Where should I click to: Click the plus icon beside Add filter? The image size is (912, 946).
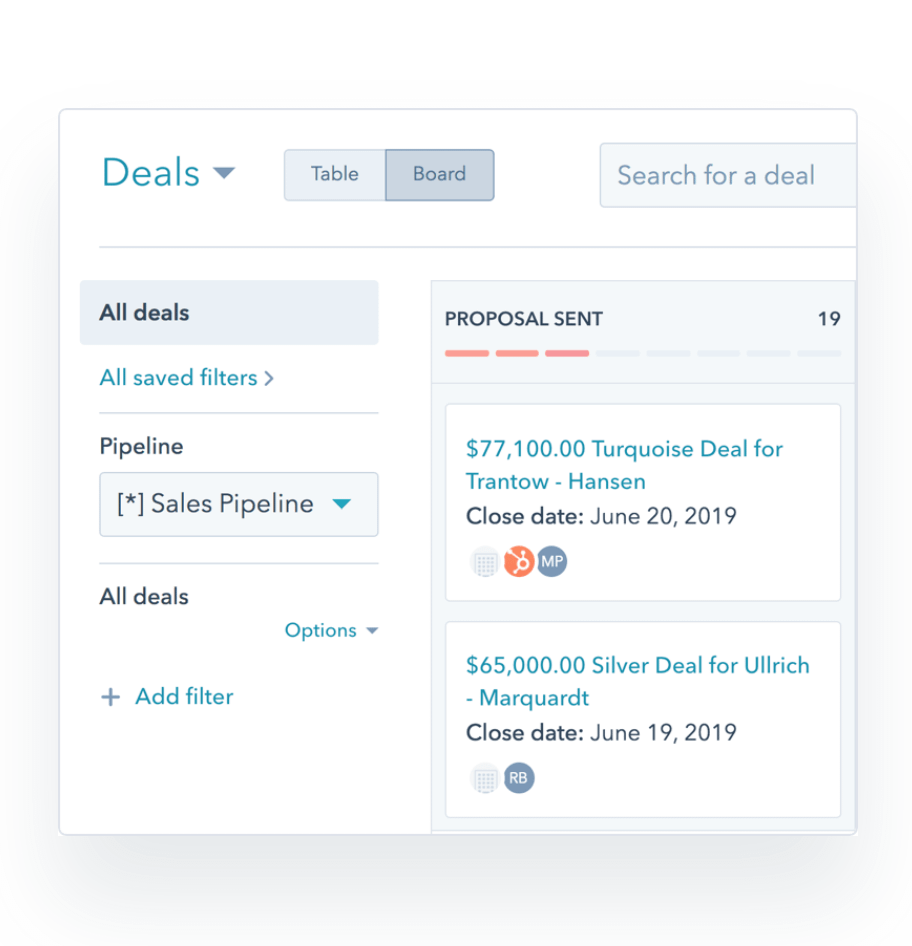110,697
